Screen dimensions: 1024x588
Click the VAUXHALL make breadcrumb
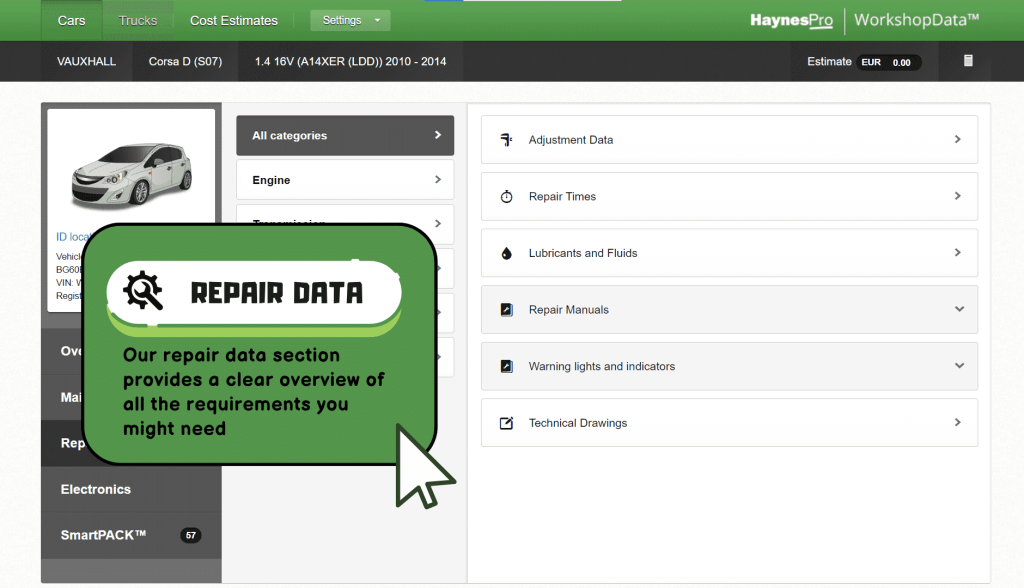[x=86, y=62]
